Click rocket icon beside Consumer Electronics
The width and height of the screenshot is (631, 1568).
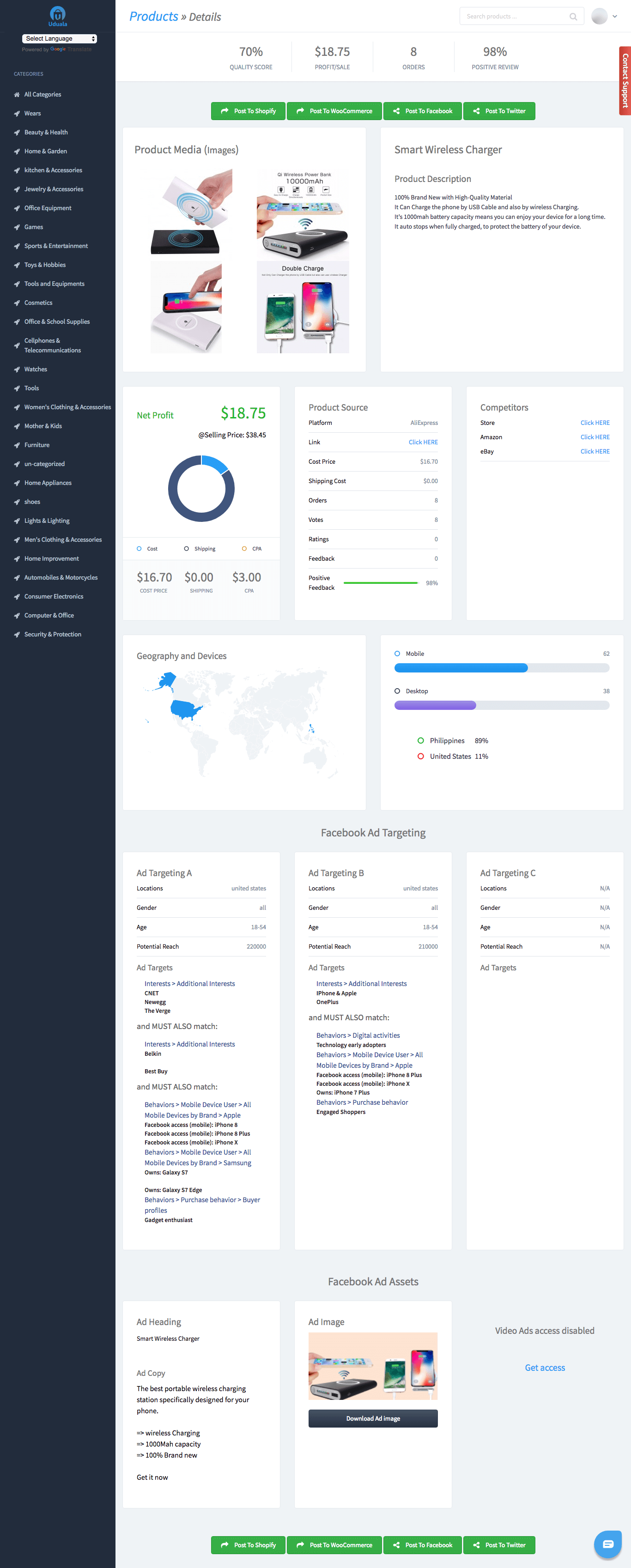click(x=17, y=597)
